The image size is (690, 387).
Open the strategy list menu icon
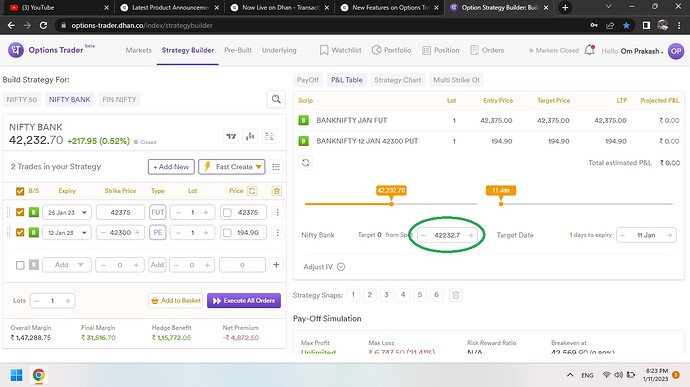[x=276, y=167]
